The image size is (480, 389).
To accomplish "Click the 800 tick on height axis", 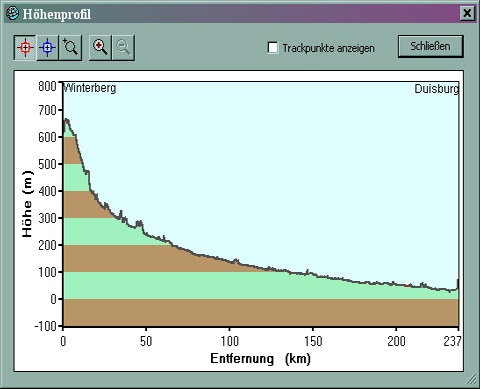I will tap(47, 86).
